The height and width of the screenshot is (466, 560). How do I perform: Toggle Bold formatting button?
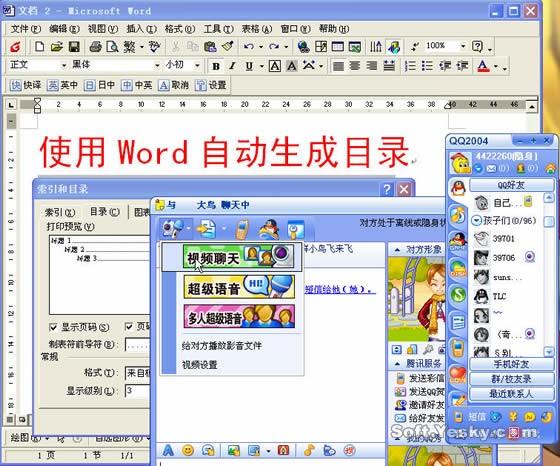(216, 66)
